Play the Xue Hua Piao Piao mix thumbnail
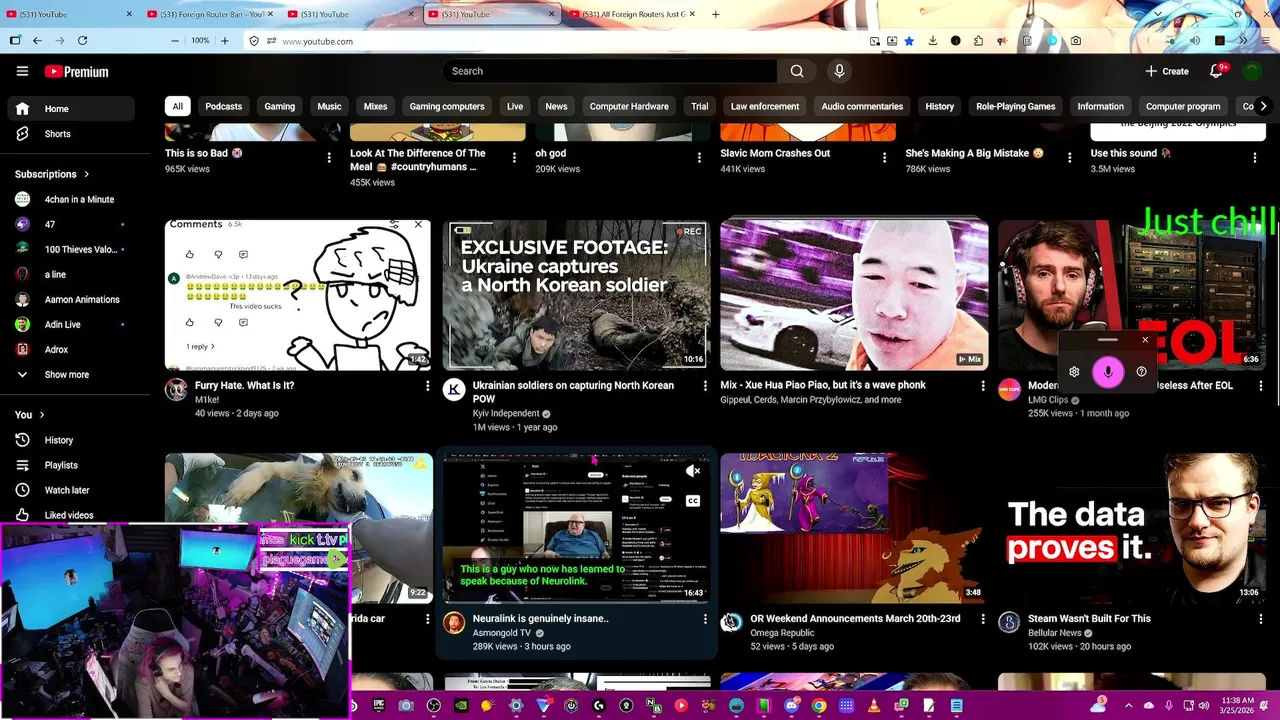The image size is (1280, 720). (854, 295)
